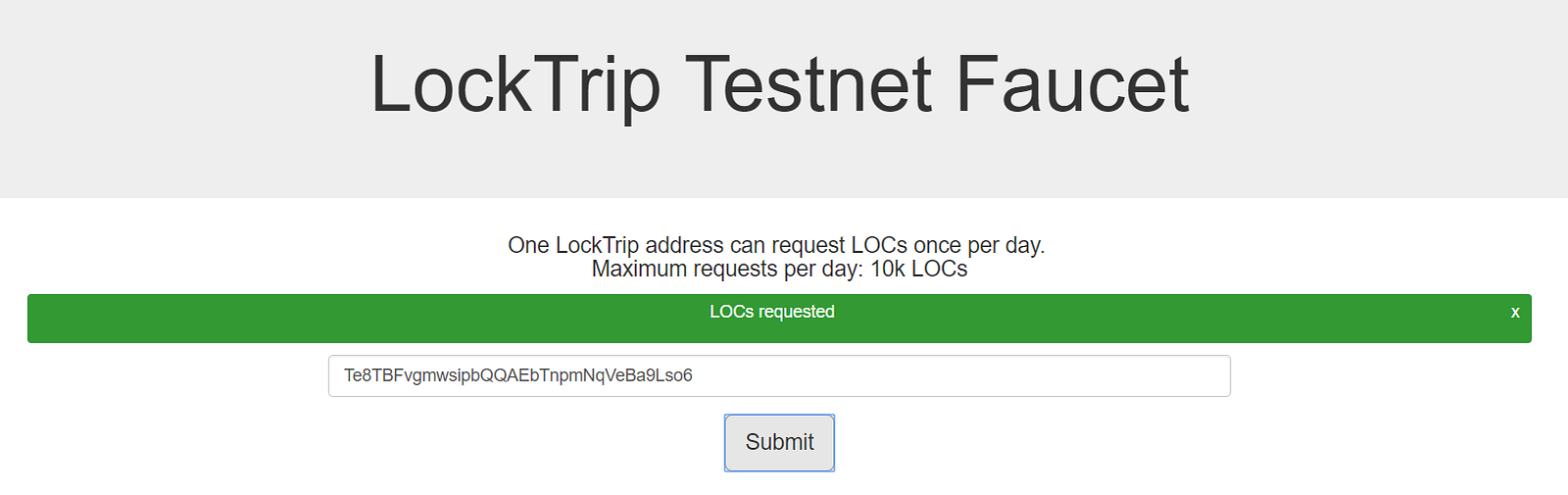This screenshot has width=1568, height=495.
Task: Click the word "requested" in the alert
Action: tap(797, 312)
